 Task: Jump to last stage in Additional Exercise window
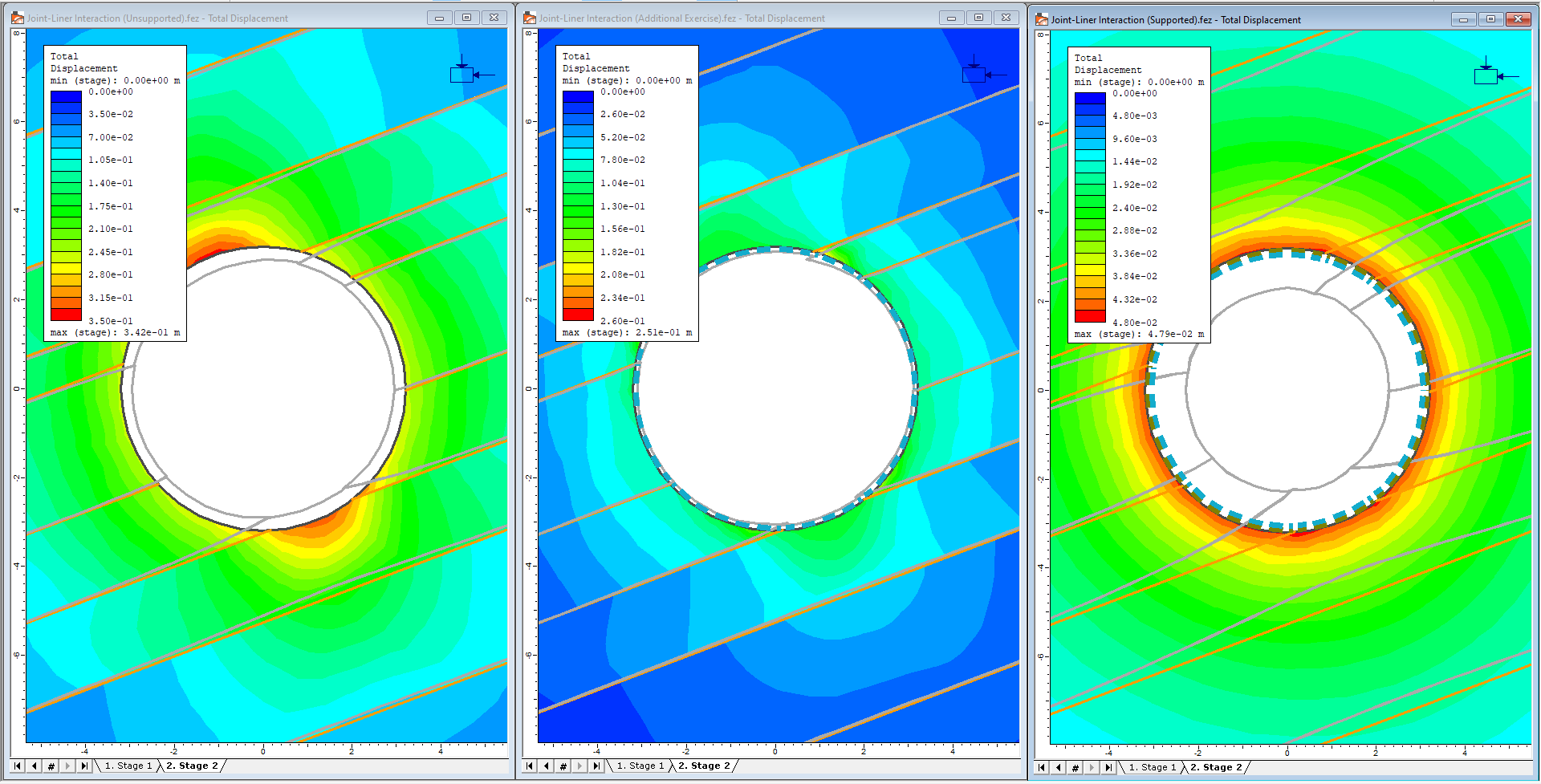pyautogui.click(x=596, y=766)
